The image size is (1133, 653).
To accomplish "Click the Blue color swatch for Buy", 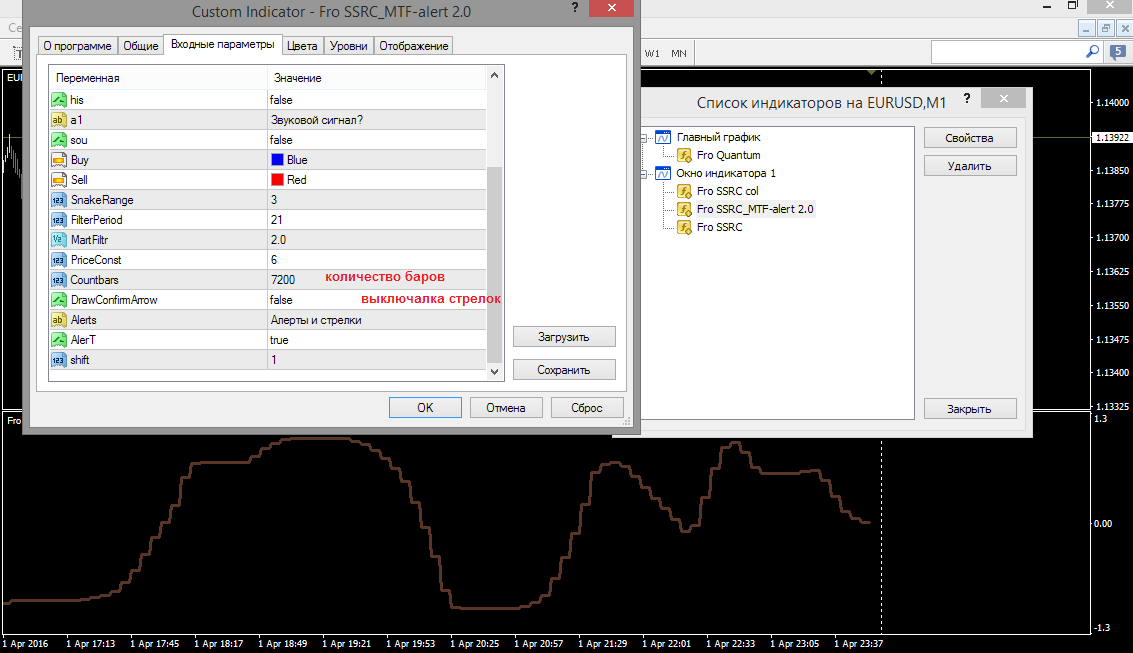I will tap(277, 160).
